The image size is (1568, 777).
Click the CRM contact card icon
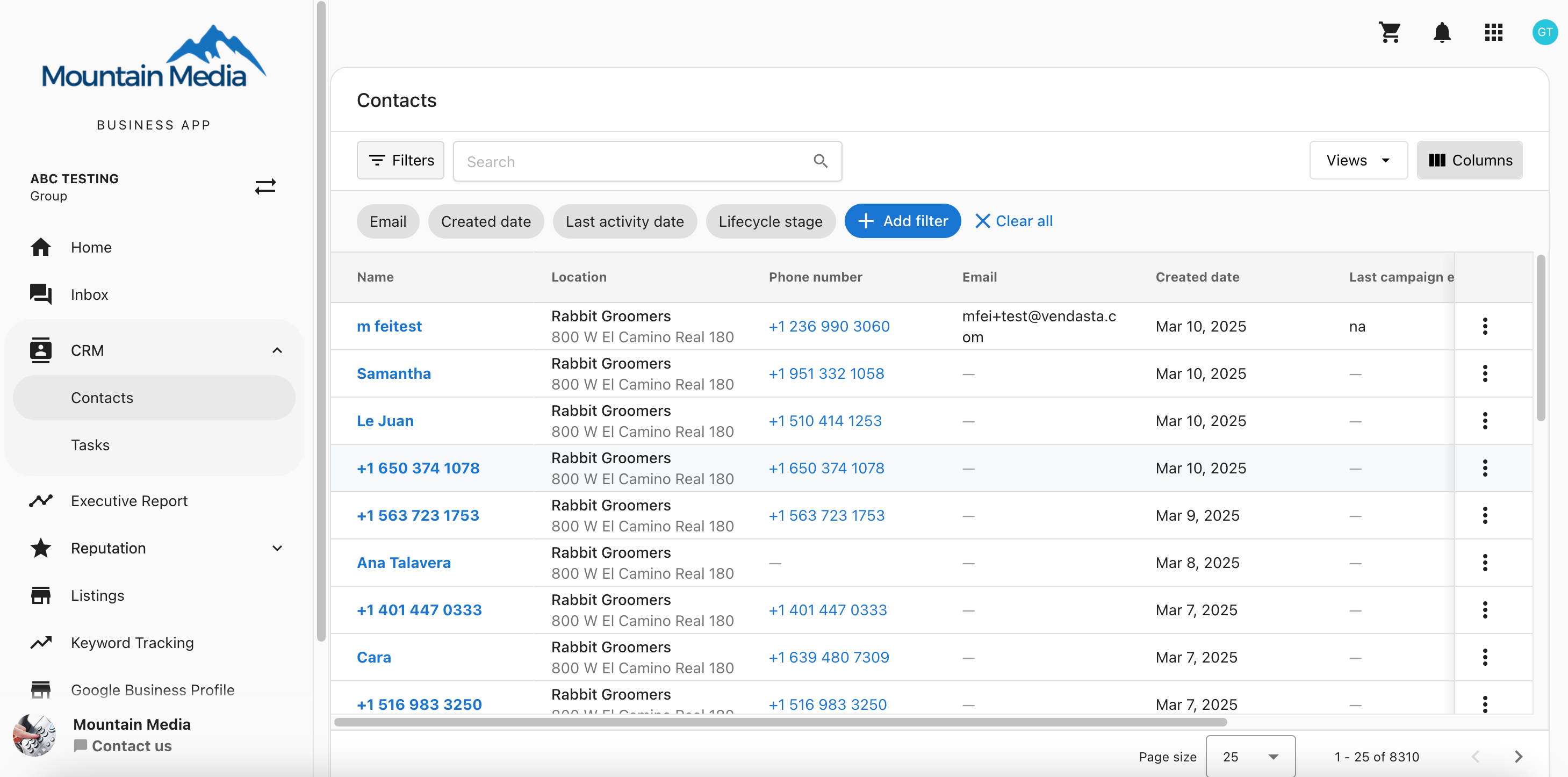tap(41, 350)
